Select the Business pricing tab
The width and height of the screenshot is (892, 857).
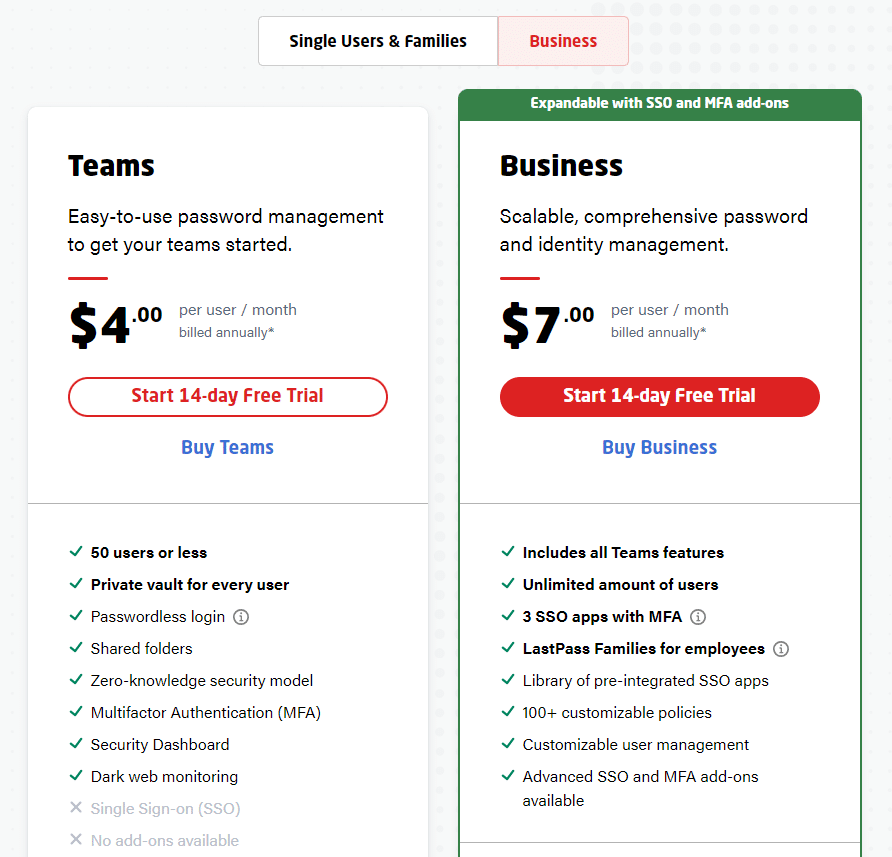563,41
